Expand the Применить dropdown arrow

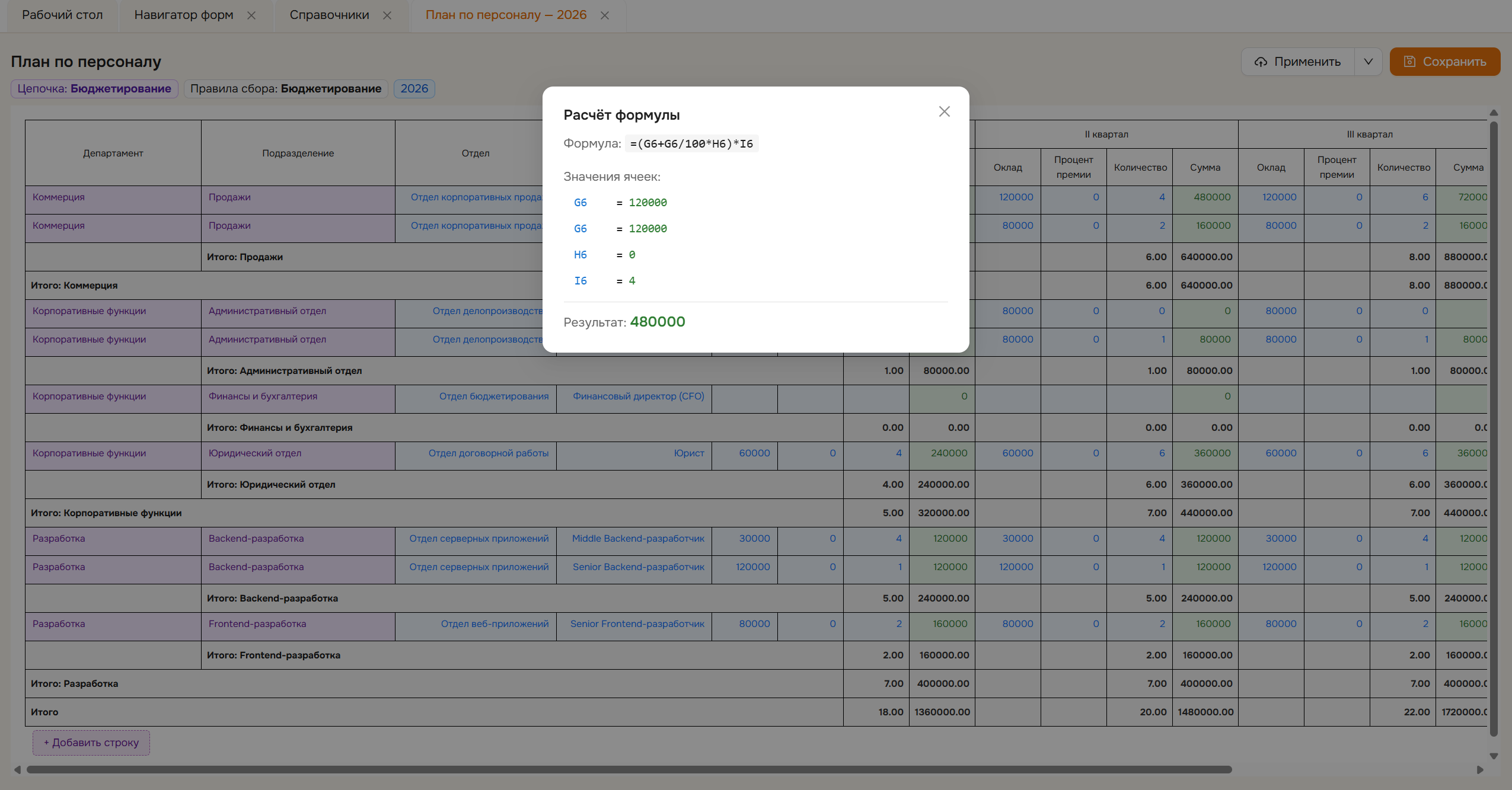tap(1368, 62)
